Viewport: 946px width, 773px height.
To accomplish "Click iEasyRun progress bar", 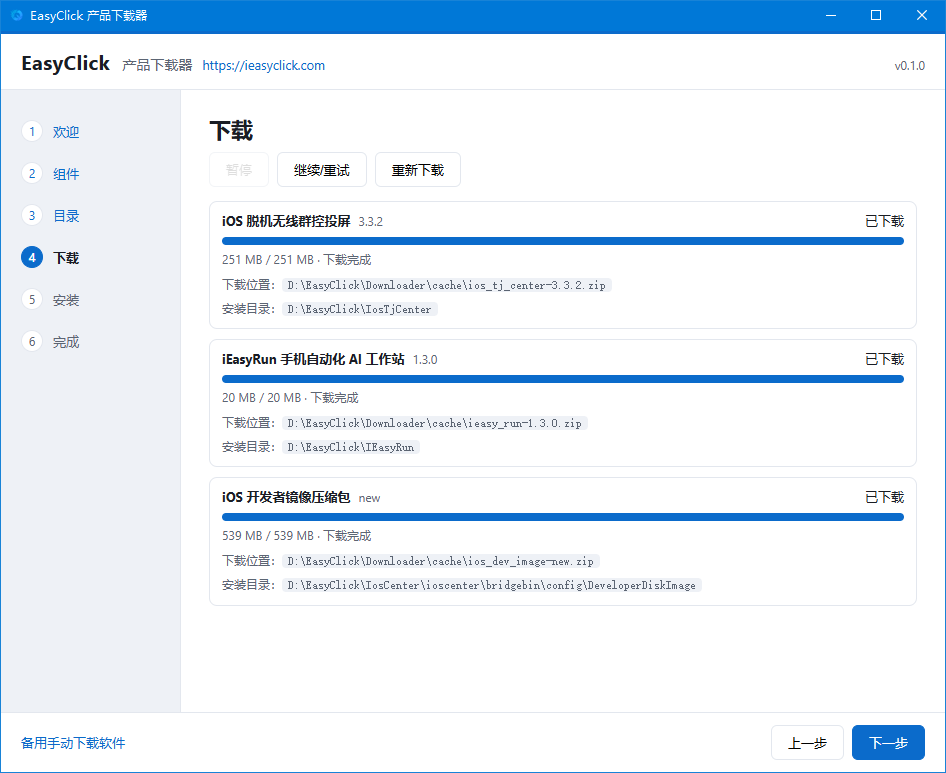I will (563, 379).
